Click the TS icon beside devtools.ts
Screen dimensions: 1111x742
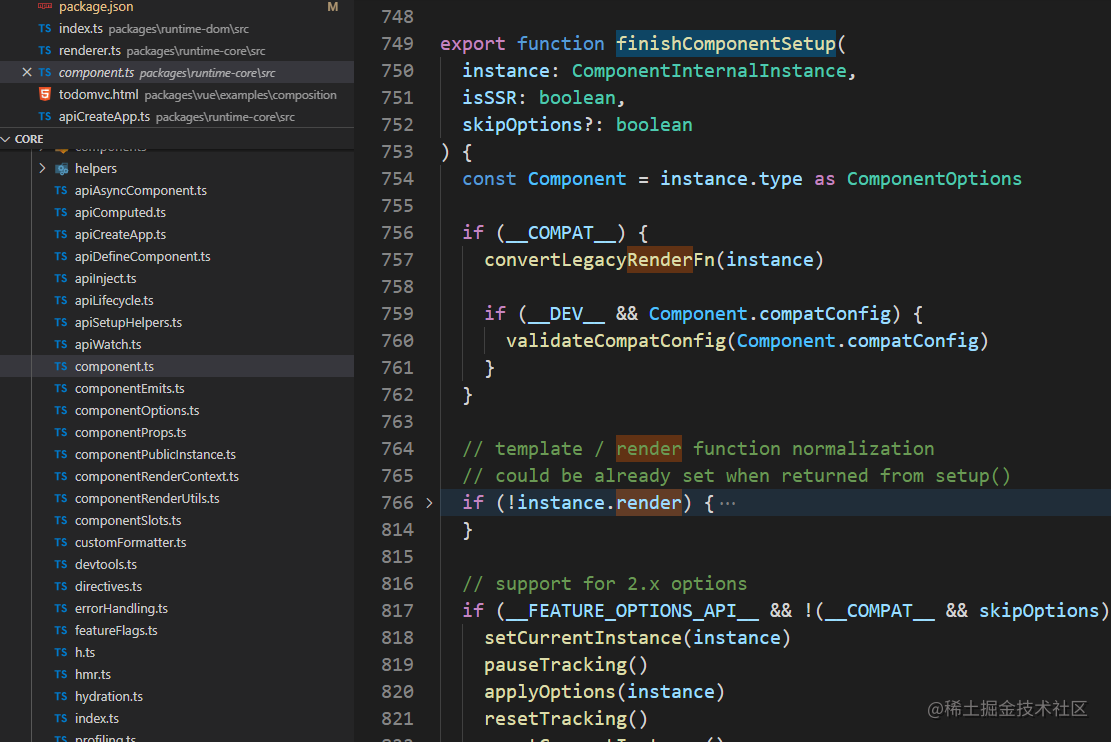point(61,564)
